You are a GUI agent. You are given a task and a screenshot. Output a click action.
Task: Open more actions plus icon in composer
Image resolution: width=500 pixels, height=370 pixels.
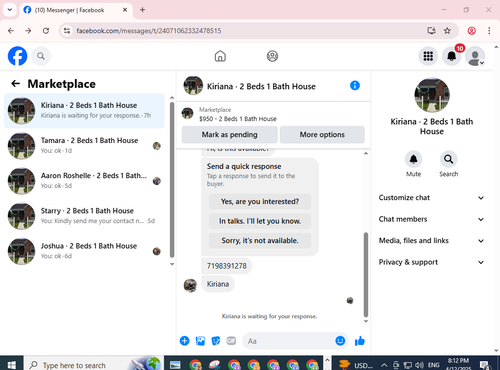[x=184, y=341]
